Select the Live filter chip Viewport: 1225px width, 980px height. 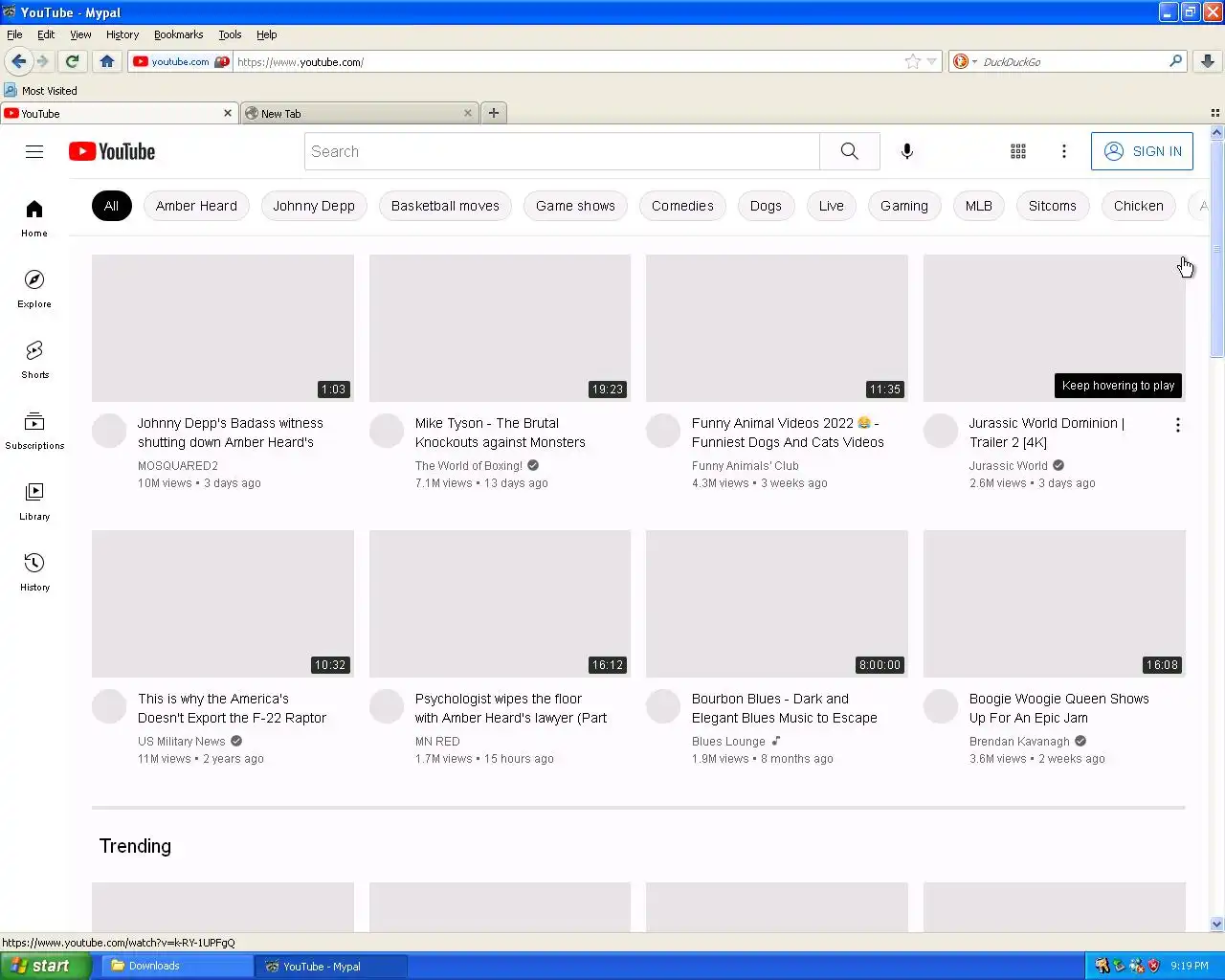832,206
